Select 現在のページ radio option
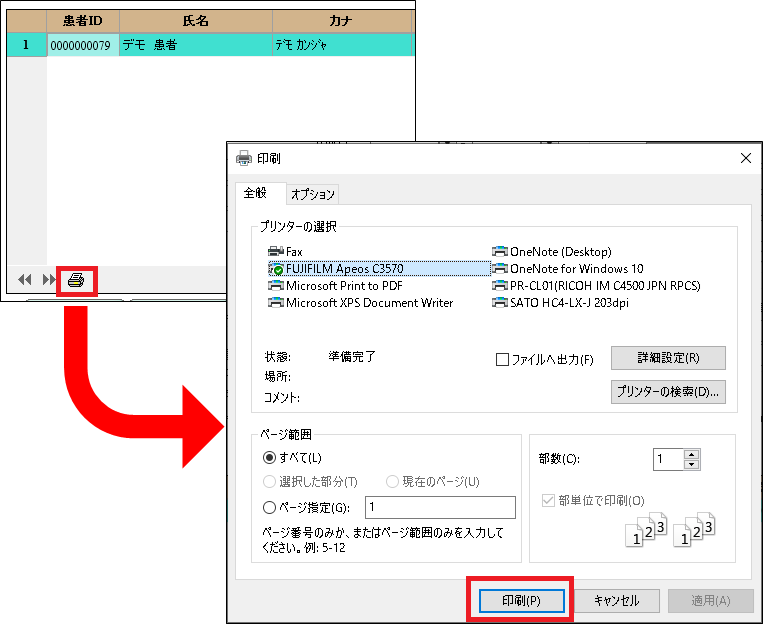 point(392,482)
